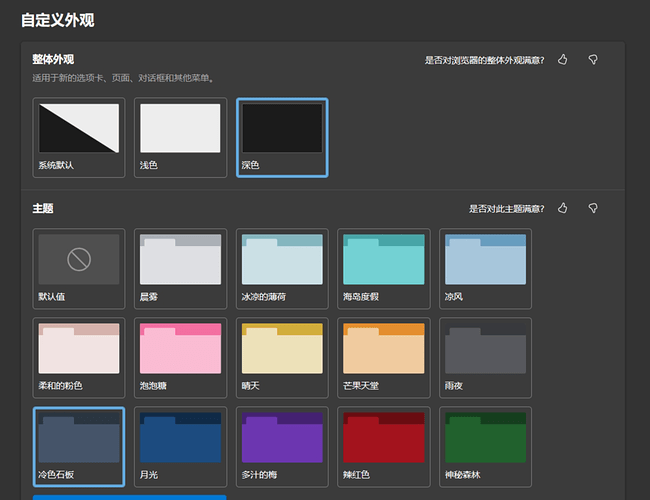Apply the 雨夜 theme
This screenshot has width=650, height=500.
pyautogui.click(x=485, y=358)
